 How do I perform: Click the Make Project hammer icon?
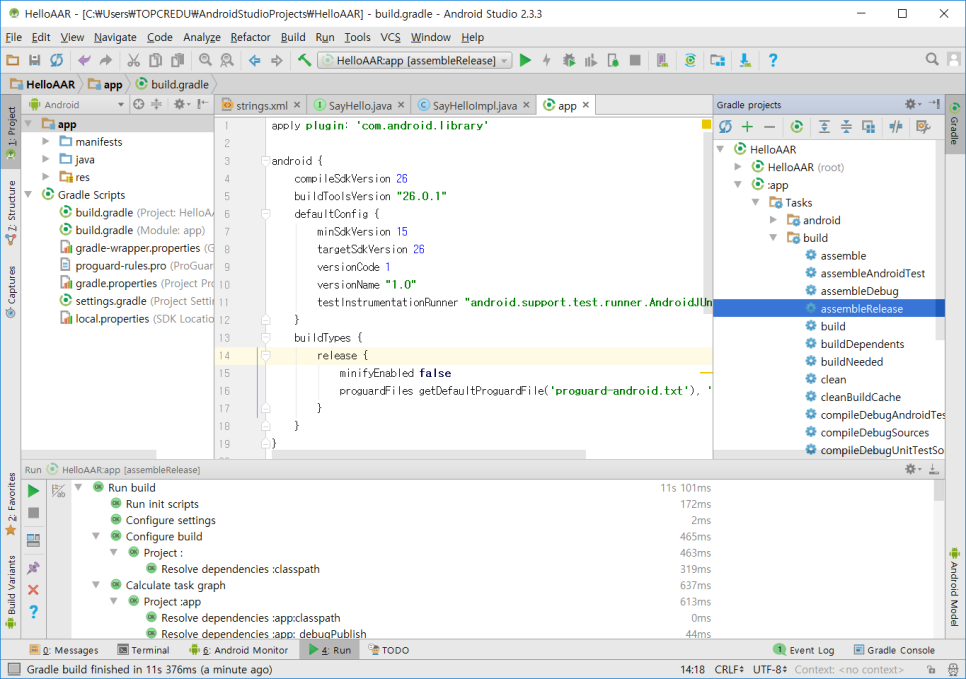pyautogui.click(x=304, y=60)
